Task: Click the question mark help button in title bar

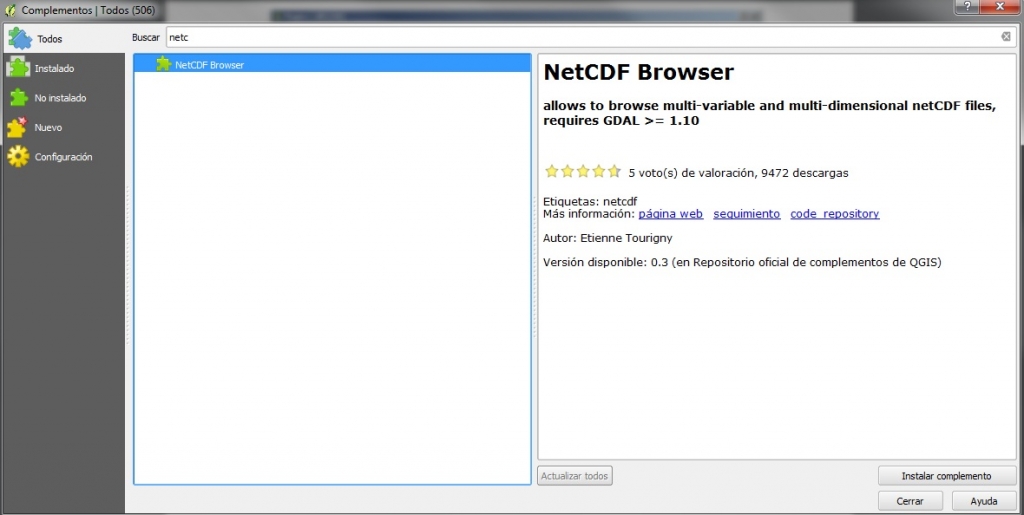Action: pyautogui.click(x=967, y=7)
